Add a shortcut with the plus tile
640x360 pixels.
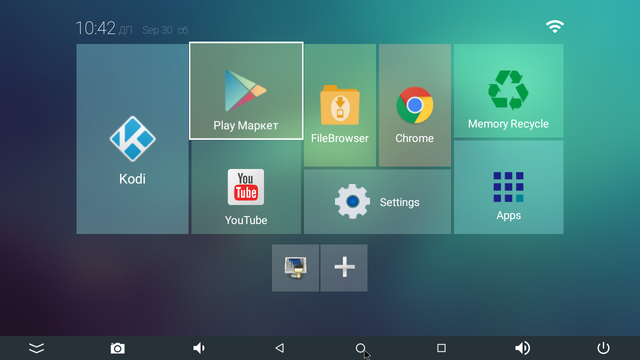(x=344, y=268)
